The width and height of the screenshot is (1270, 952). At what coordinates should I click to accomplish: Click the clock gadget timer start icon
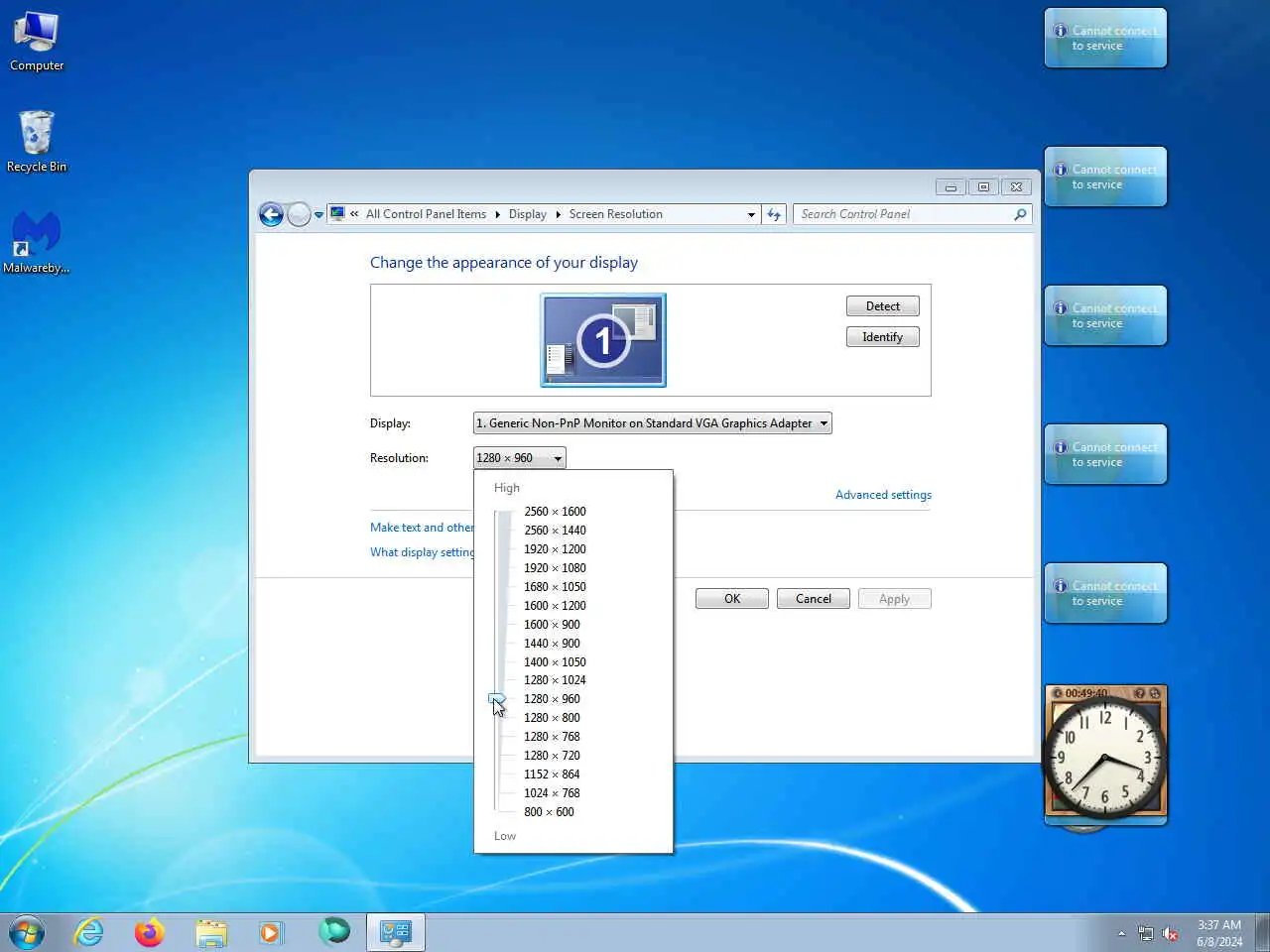click(1058, 693)
